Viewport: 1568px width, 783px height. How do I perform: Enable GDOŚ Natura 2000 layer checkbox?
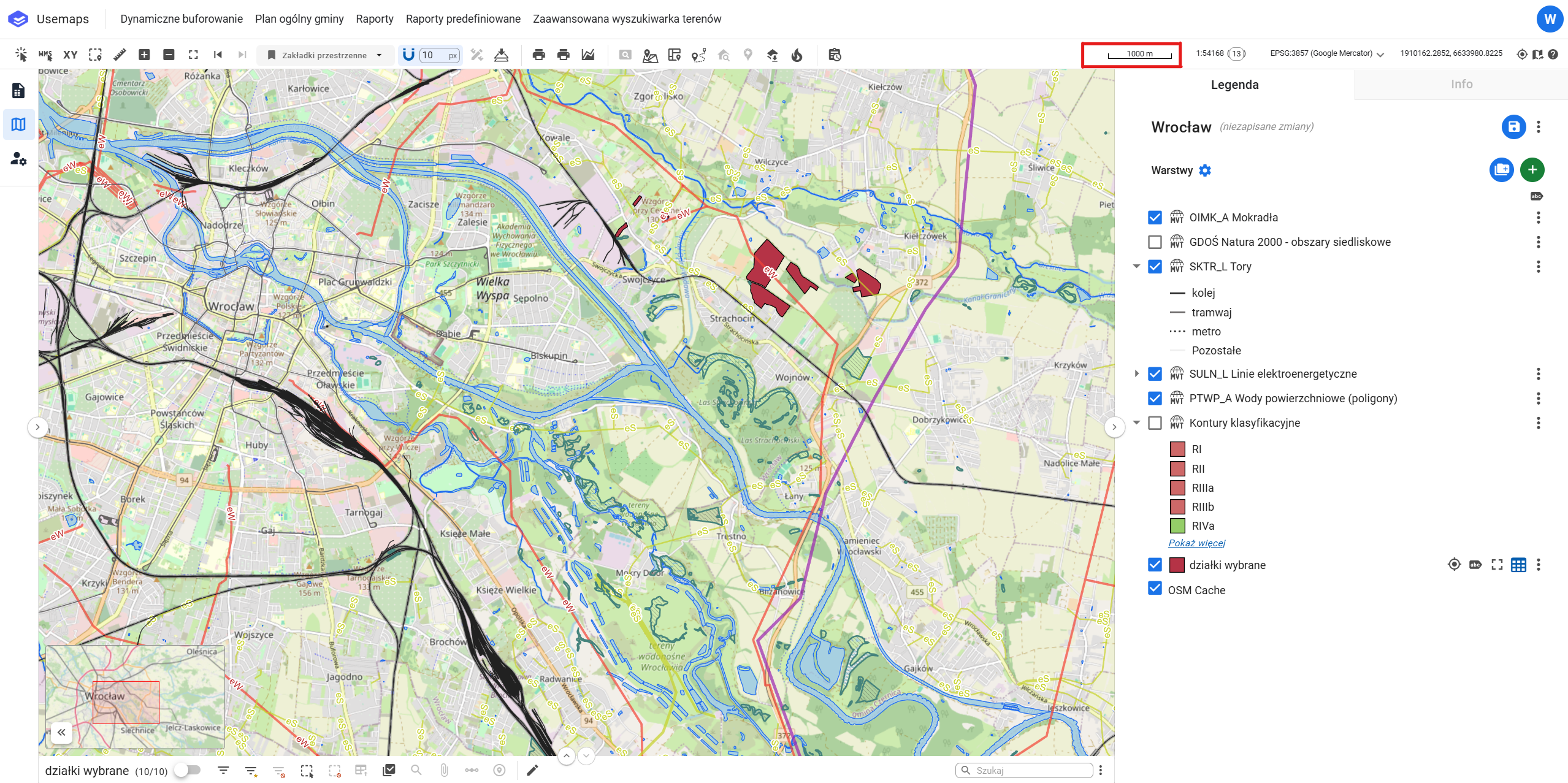[x=1155, y=242]
